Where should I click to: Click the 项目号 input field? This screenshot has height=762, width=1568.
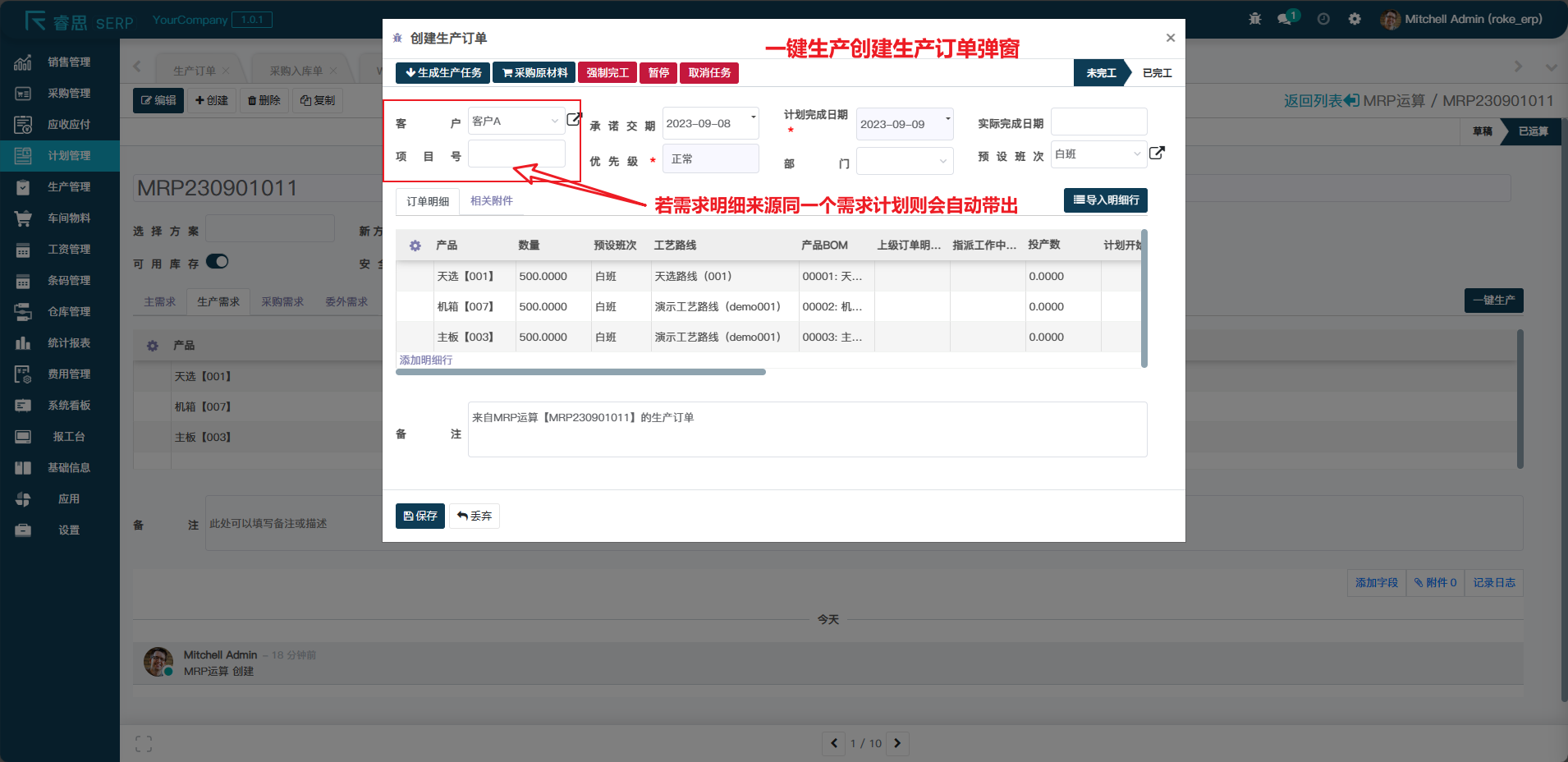tap(516, 154)
